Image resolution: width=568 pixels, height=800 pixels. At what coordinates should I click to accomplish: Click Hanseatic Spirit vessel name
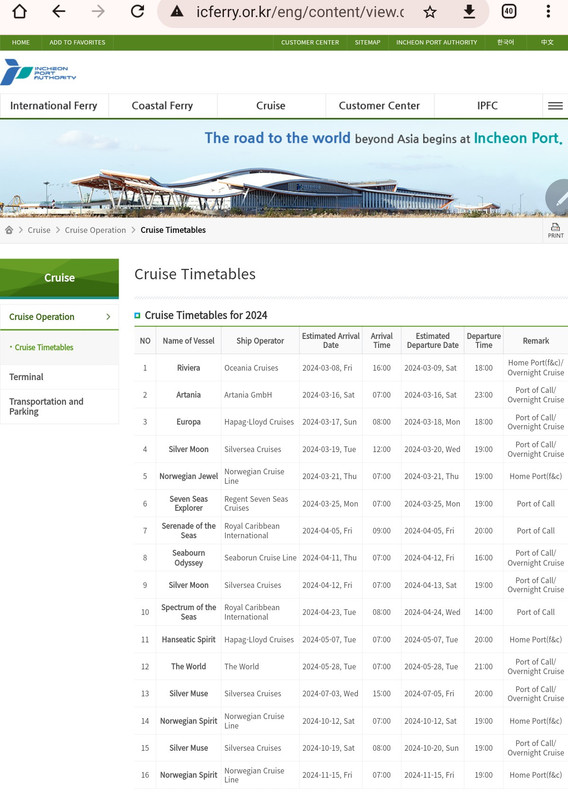(188, 639)
